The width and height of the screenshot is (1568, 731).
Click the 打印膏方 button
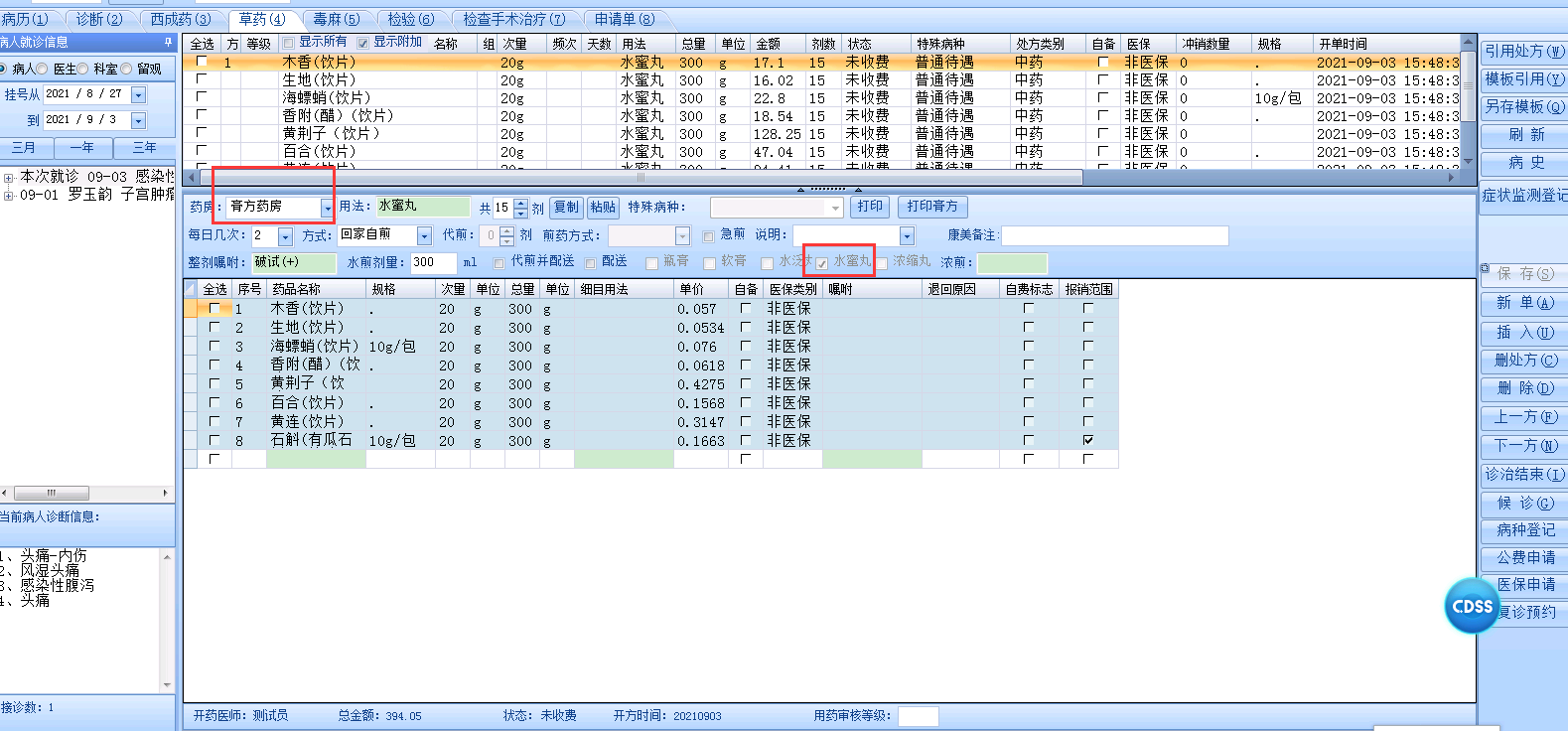[x=932, y=207]
